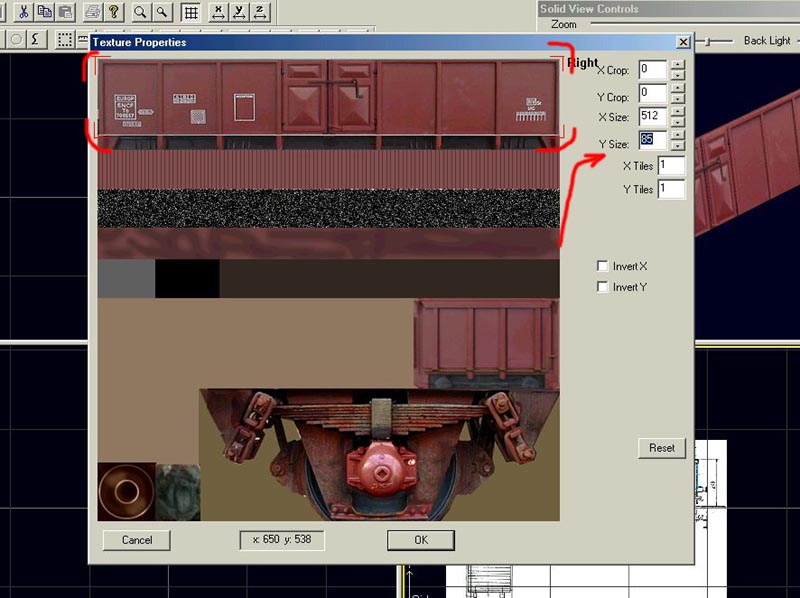
Task: Decrease Y Size with down arrow
Action: [677, 144]
